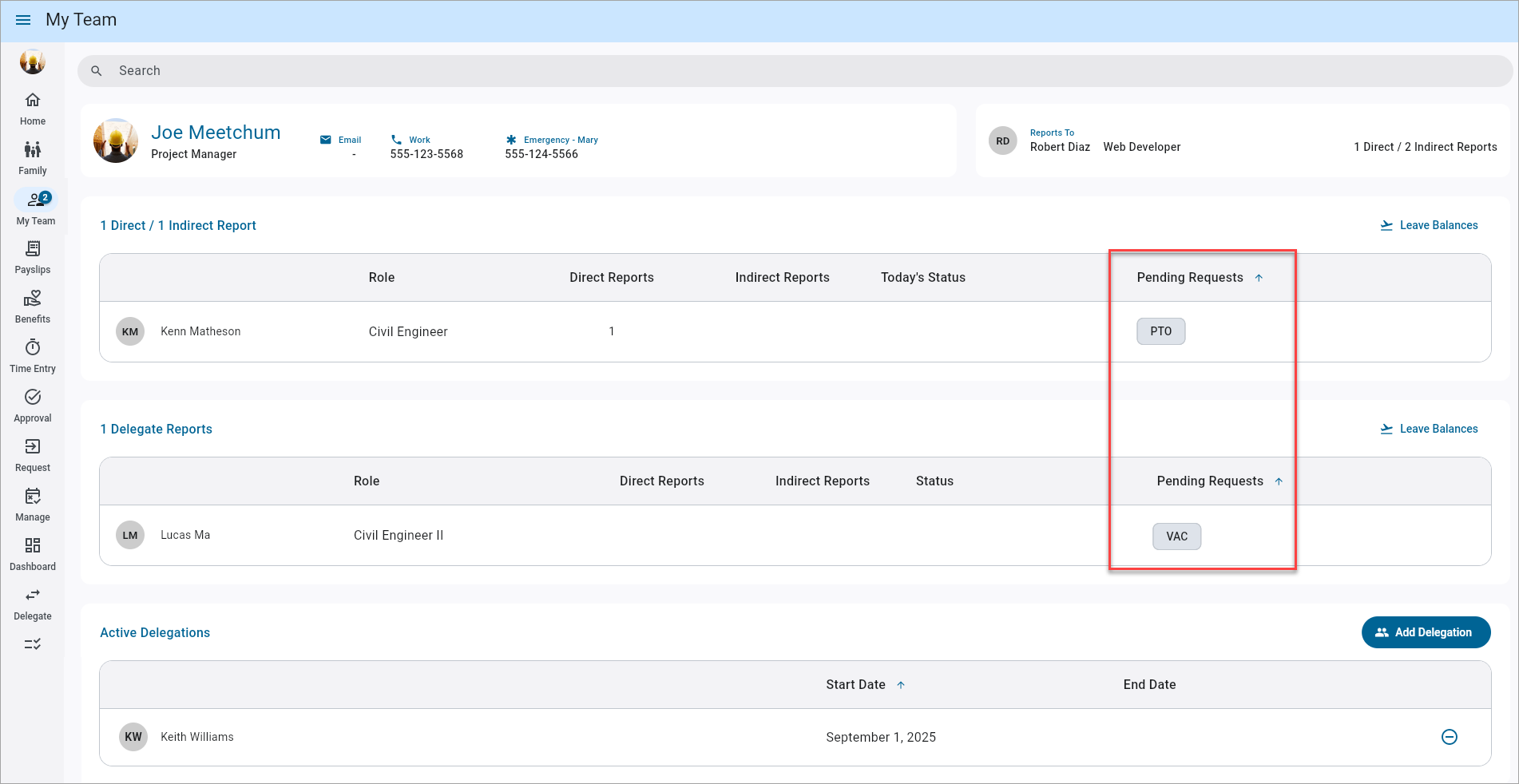Viewport: 1519px width, 784px height.
Task: Open Lucas Ma's VAC pending request
Action: click(x=1176, y=537)
